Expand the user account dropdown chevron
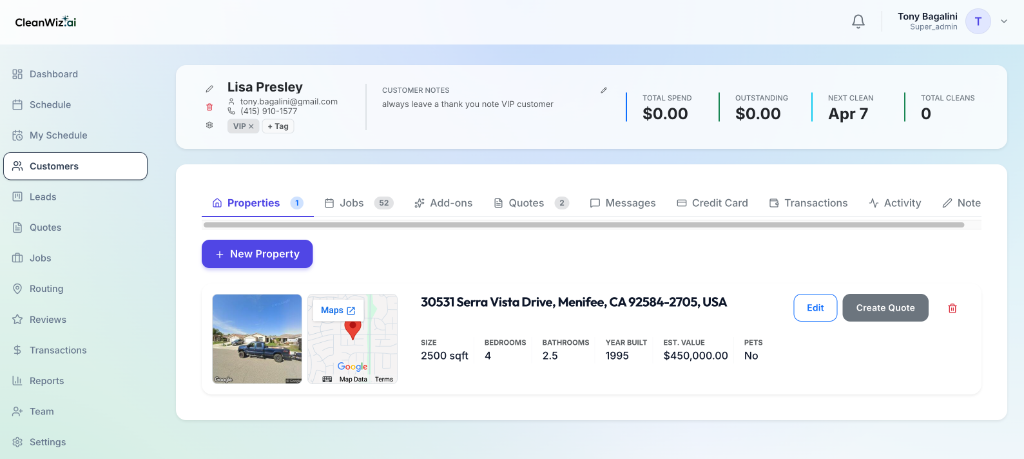 pyautogui.click(x=1004, y=22)
